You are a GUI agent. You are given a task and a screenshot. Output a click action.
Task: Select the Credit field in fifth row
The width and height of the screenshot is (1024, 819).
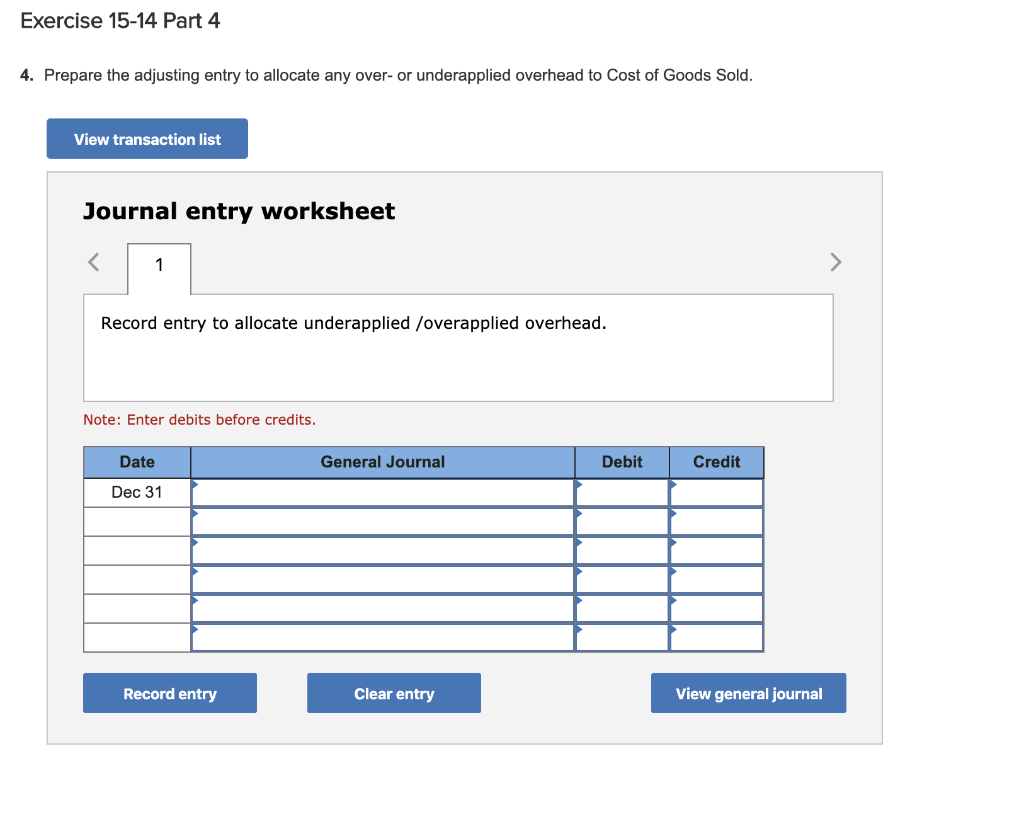coord(716,608)
